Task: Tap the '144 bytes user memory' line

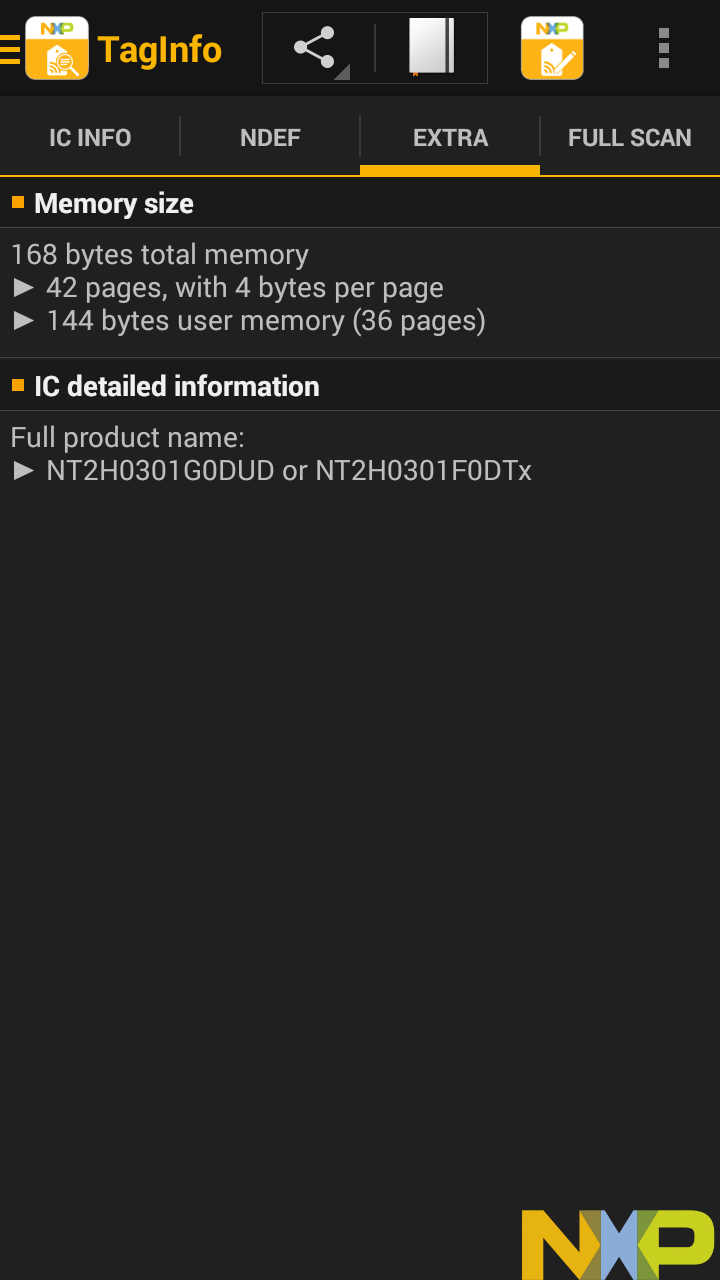Action: 265,321
